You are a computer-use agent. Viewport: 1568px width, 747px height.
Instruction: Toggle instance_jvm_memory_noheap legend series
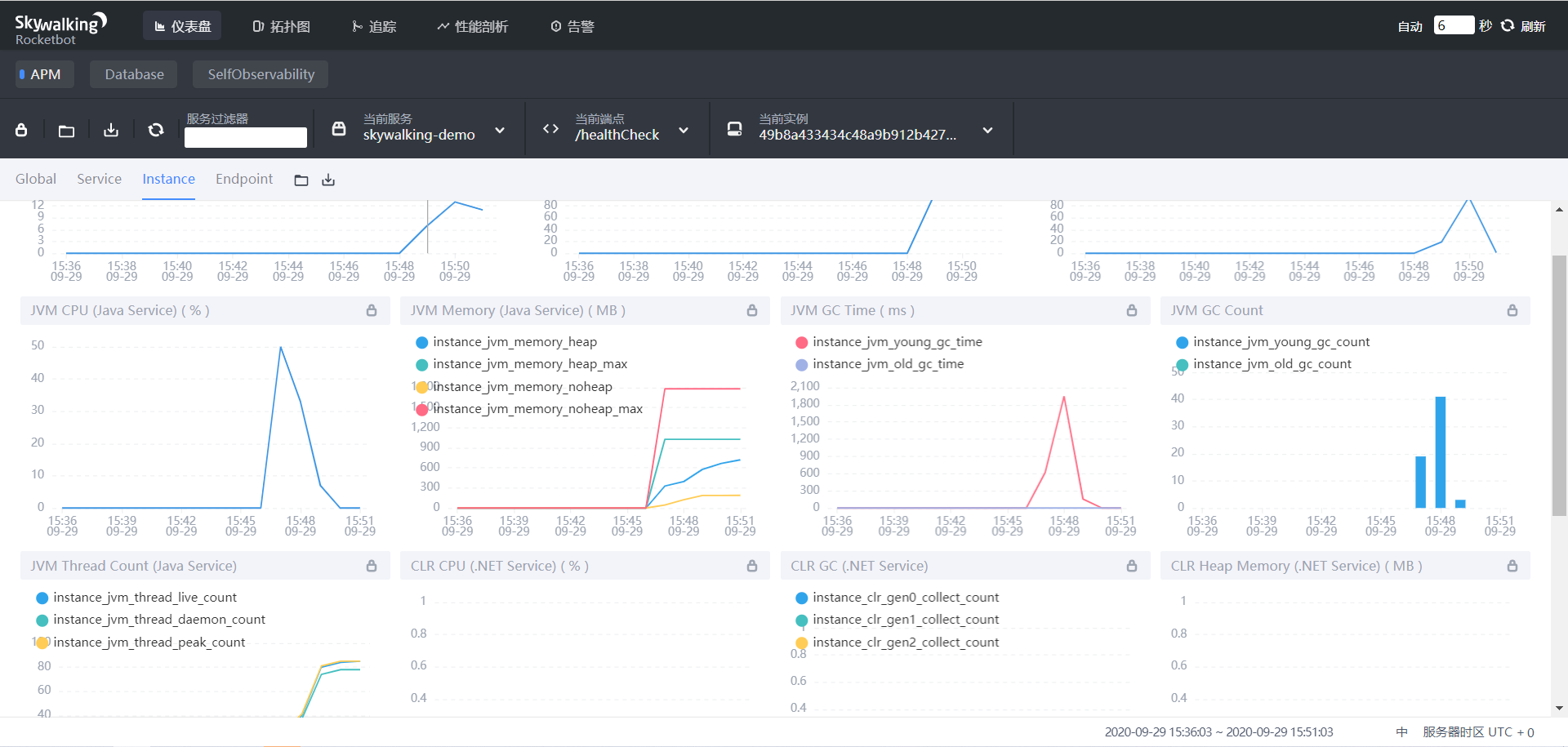click(514, 387)
